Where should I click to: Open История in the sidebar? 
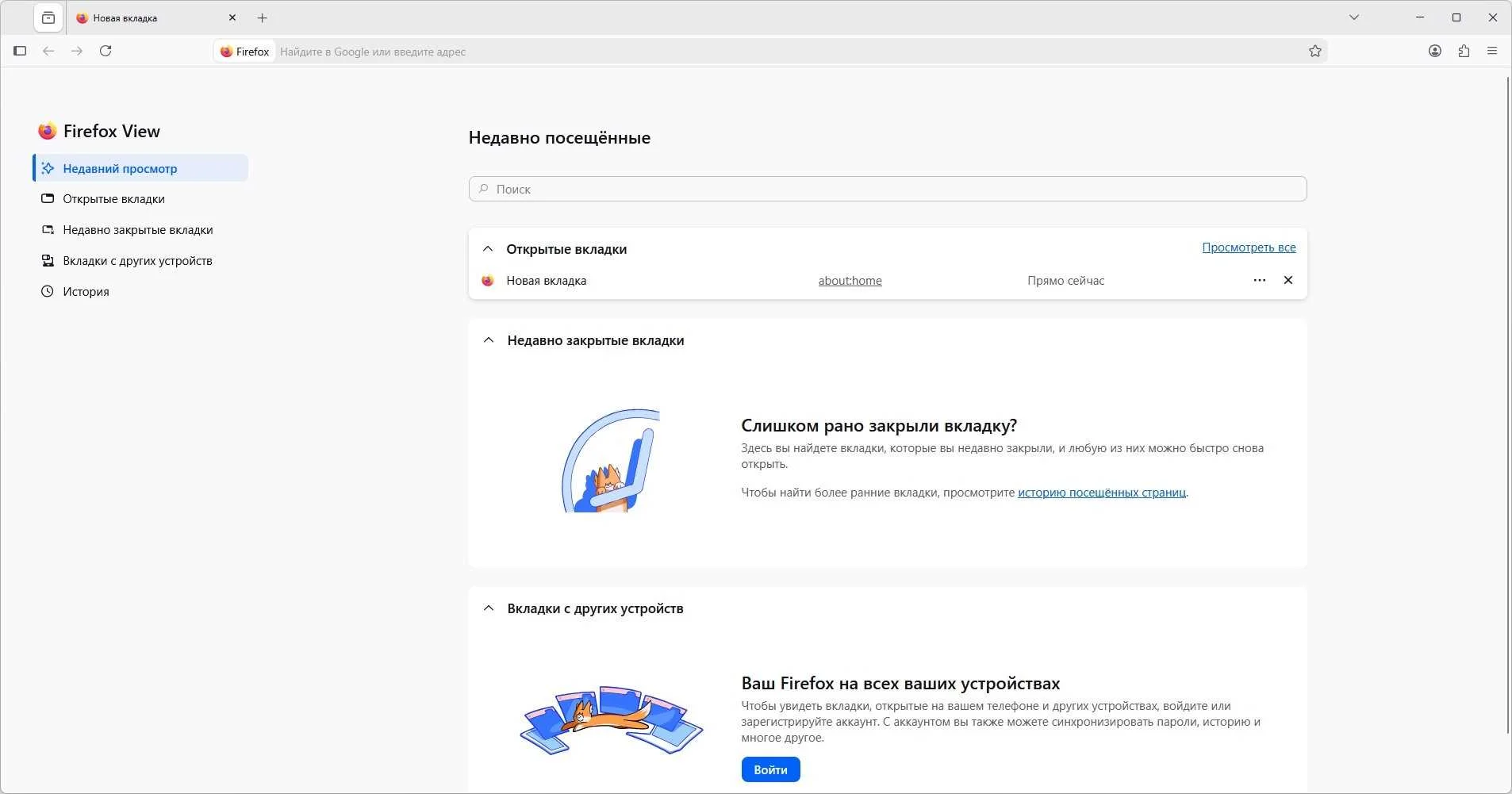click(x=140, y=292)
